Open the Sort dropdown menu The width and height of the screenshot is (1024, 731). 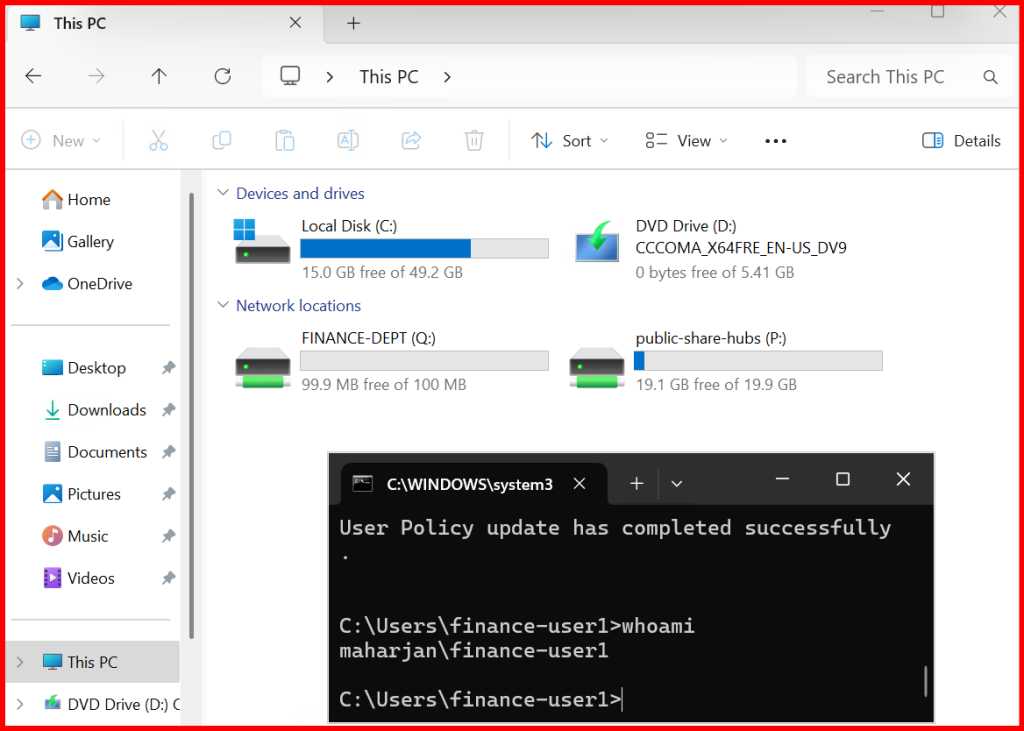570,141
